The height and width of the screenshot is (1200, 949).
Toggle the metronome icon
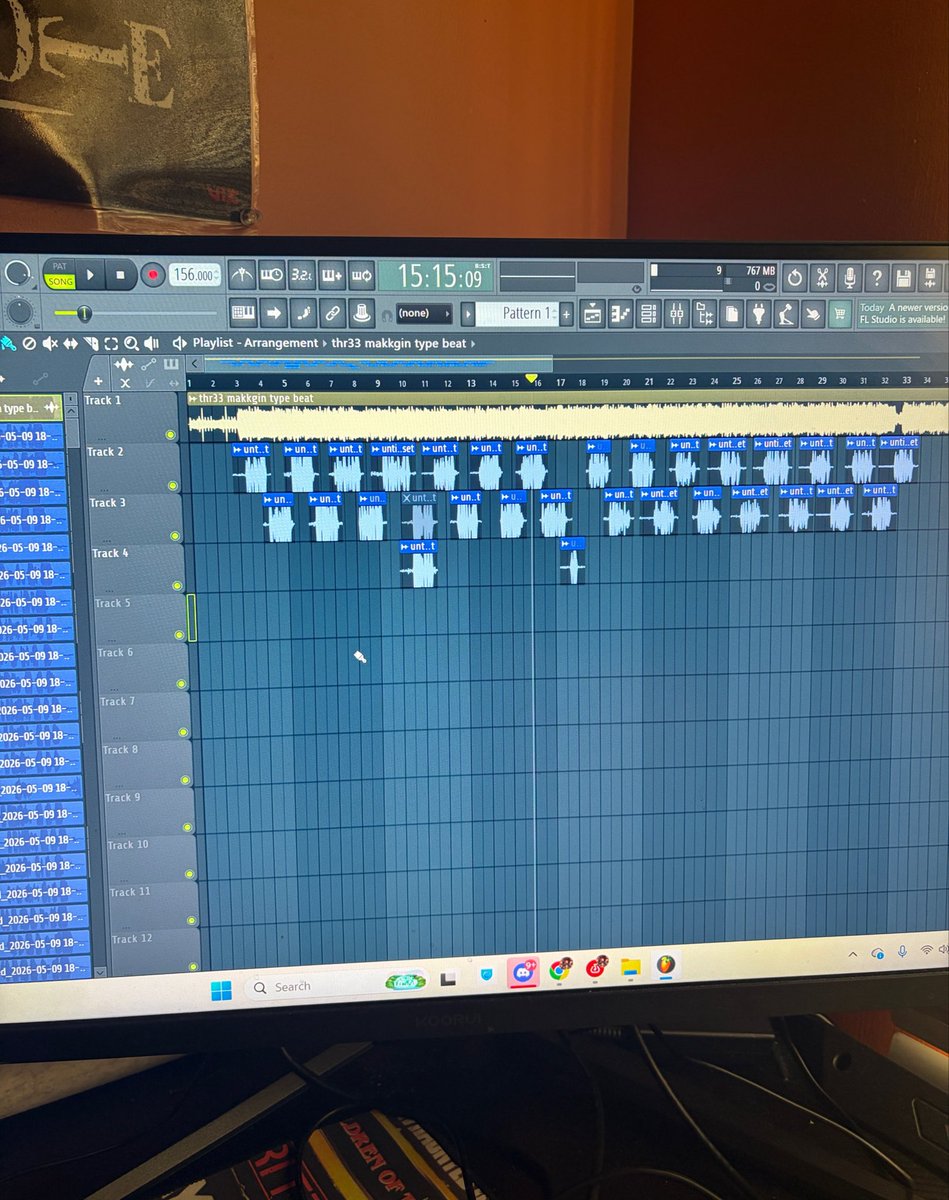click(241, 275)
